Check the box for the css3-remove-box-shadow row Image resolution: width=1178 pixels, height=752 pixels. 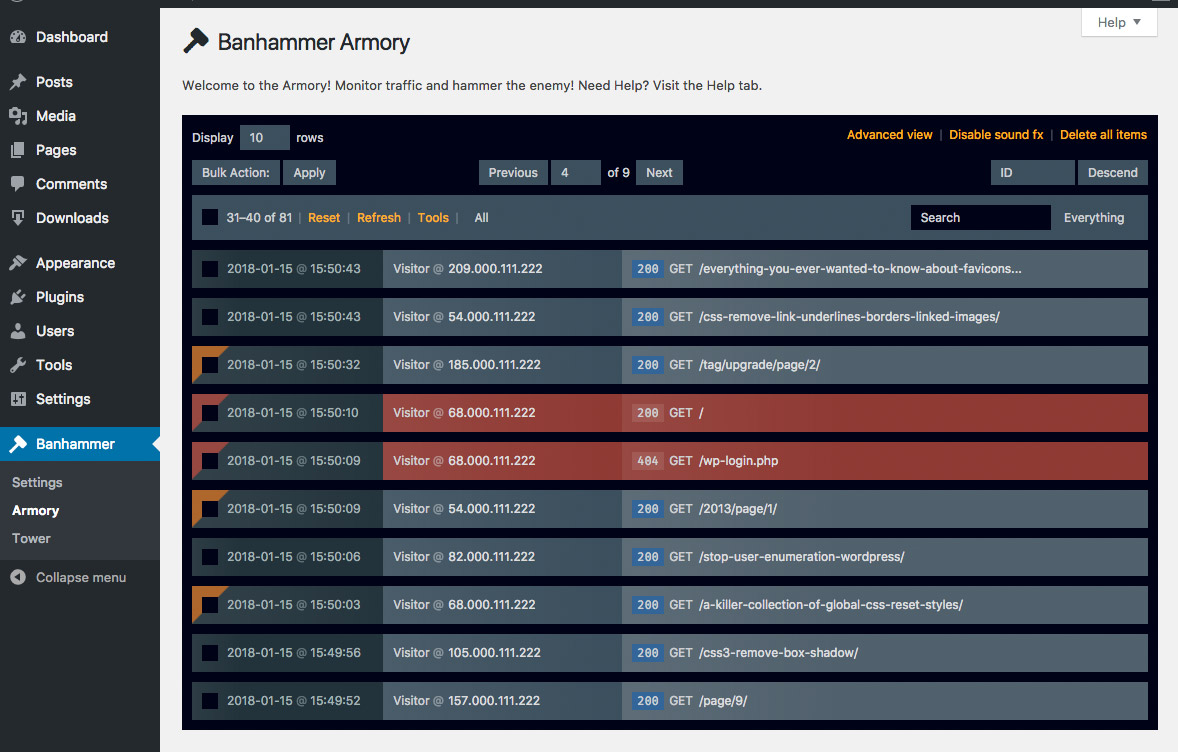(x=210, y=653)
